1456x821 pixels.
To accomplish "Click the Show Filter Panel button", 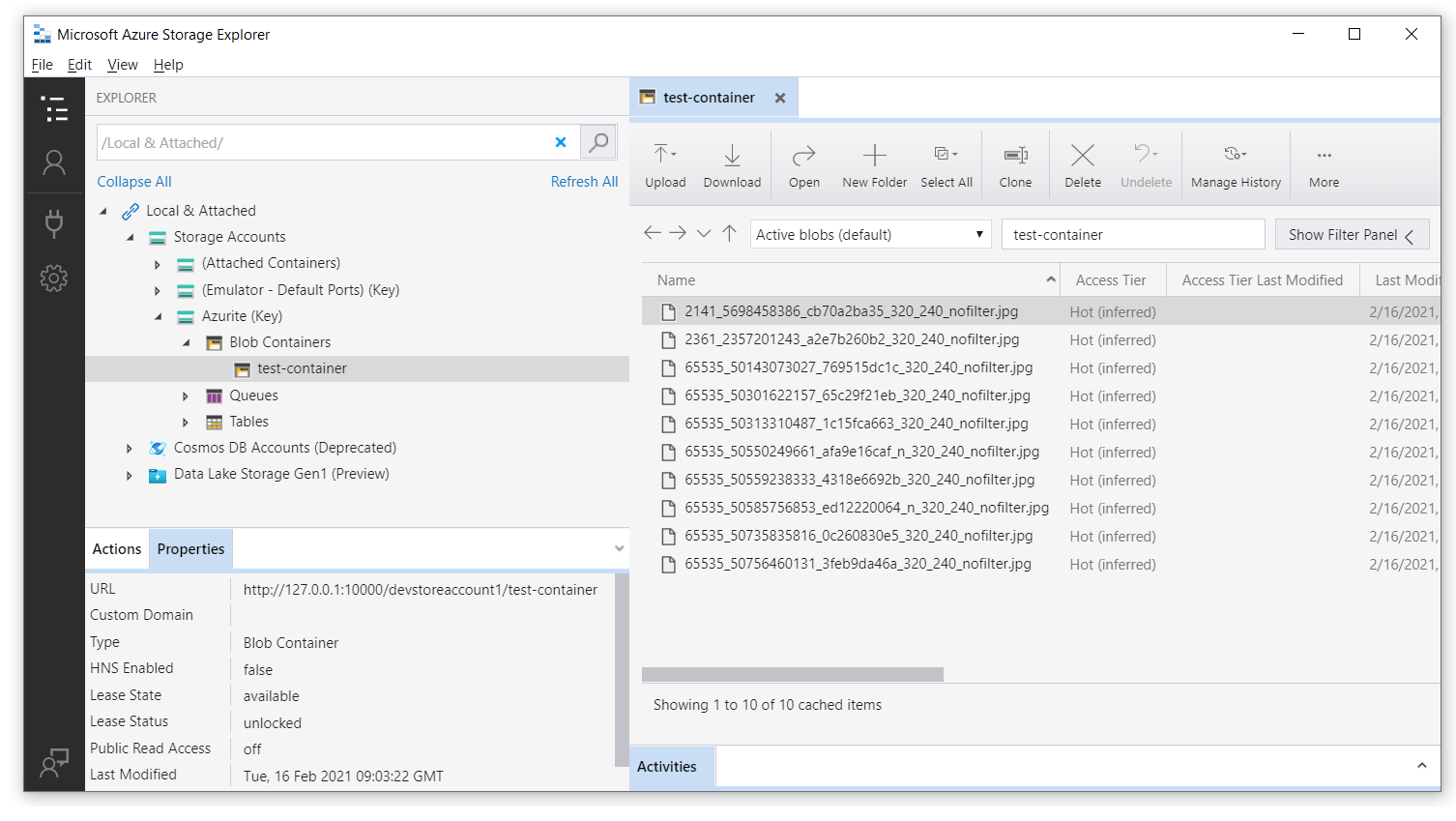I will (x=1351, y=235).
